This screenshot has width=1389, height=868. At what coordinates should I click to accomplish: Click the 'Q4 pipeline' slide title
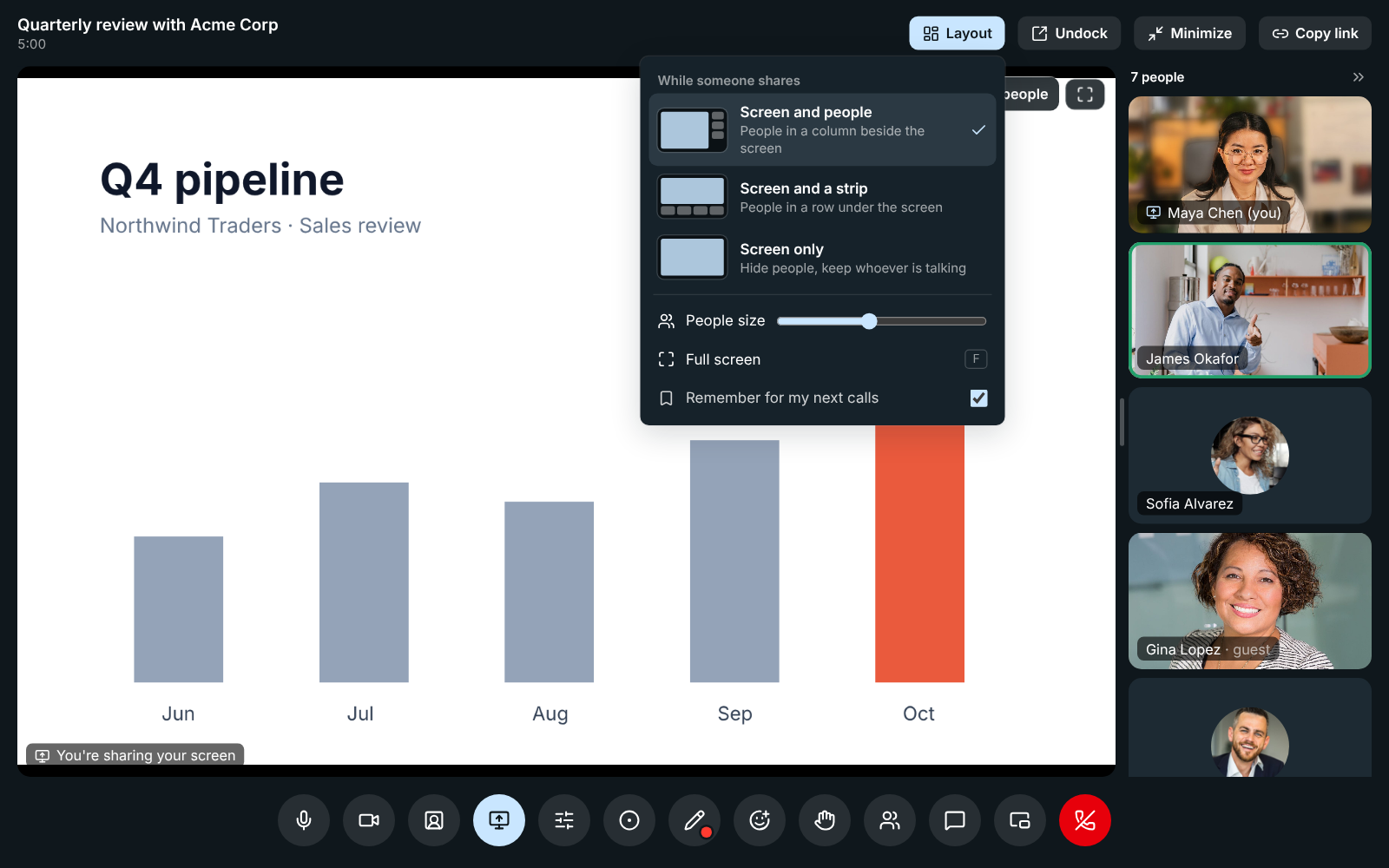pos(222,180)
